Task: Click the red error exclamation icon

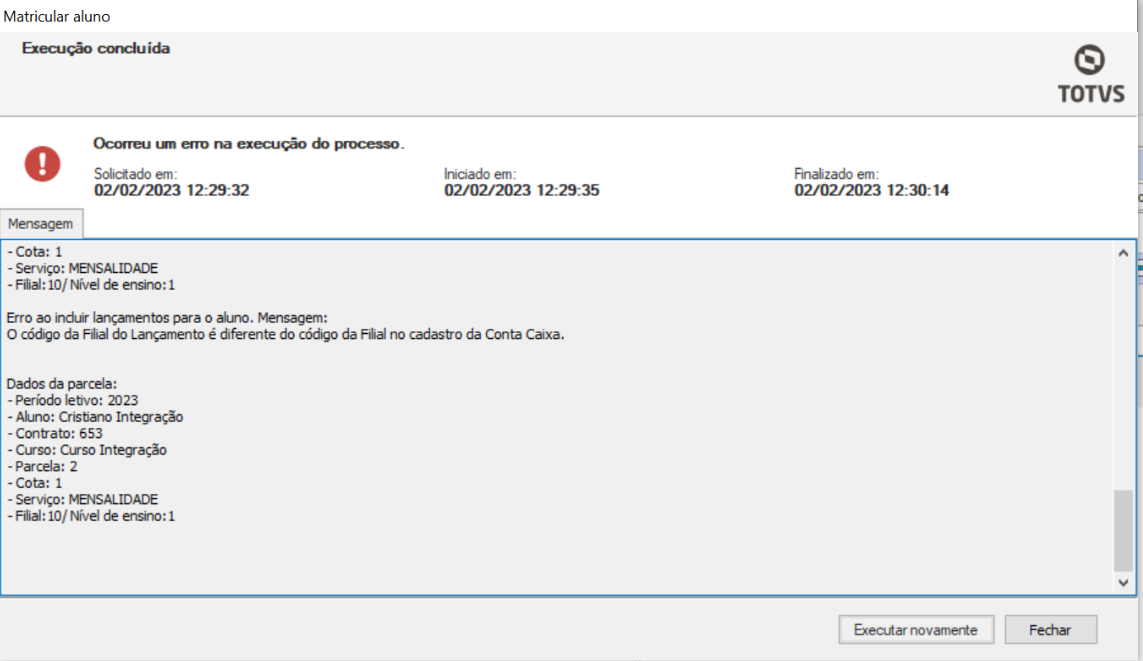Action: coord(42,164)
